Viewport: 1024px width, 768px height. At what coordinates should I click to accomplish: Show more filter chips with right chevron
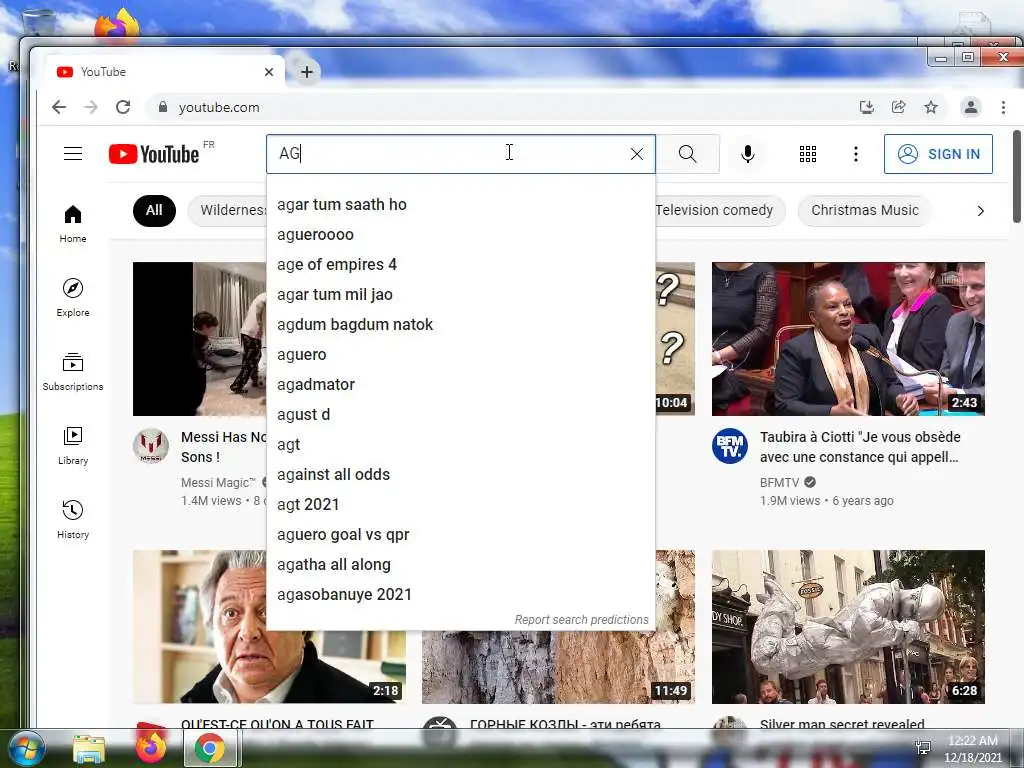[x=980, y=210]
